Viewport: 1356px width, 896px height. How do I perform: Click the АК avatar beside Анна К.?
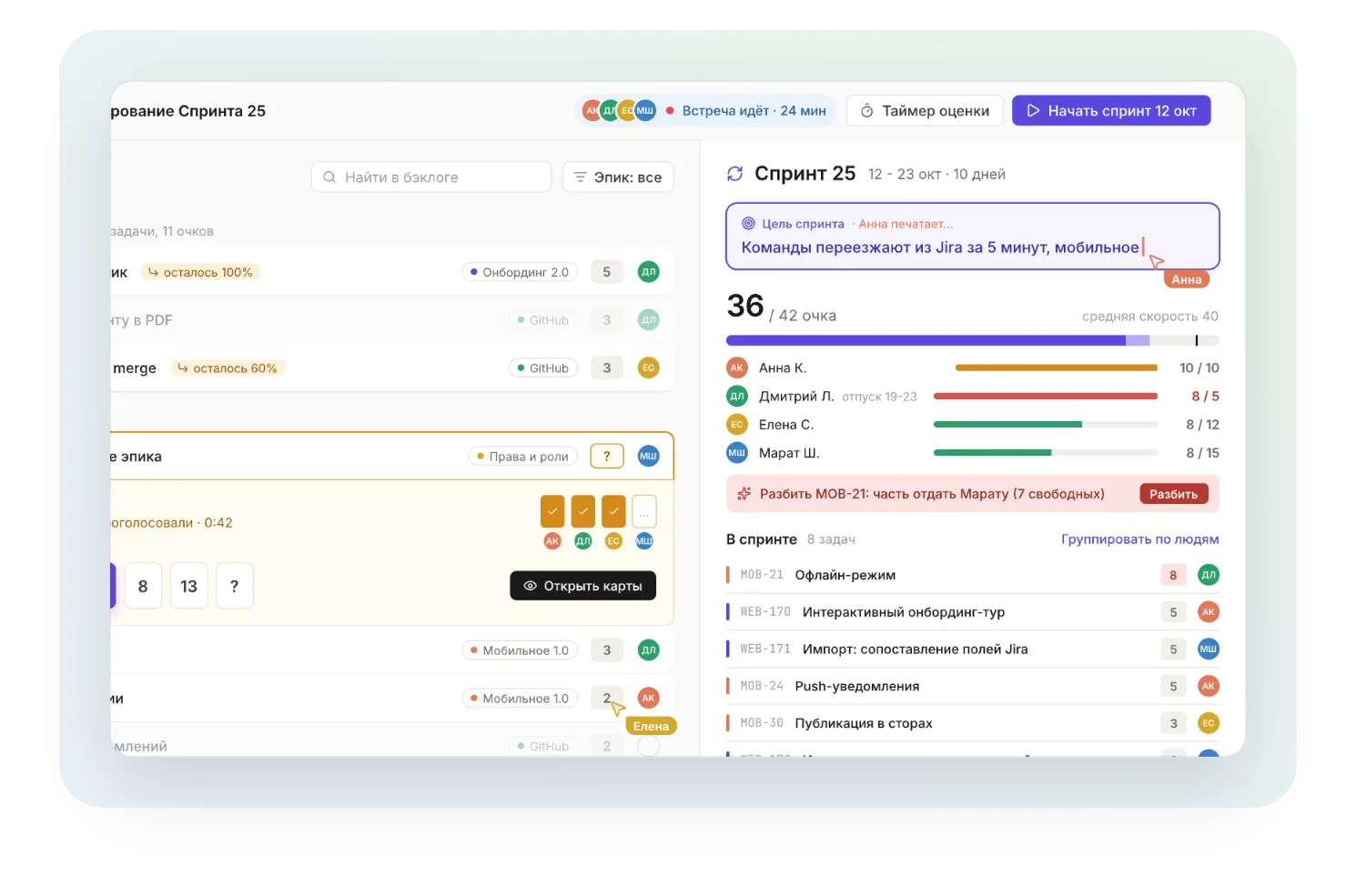pyautogui.click(x=737, y=368)
